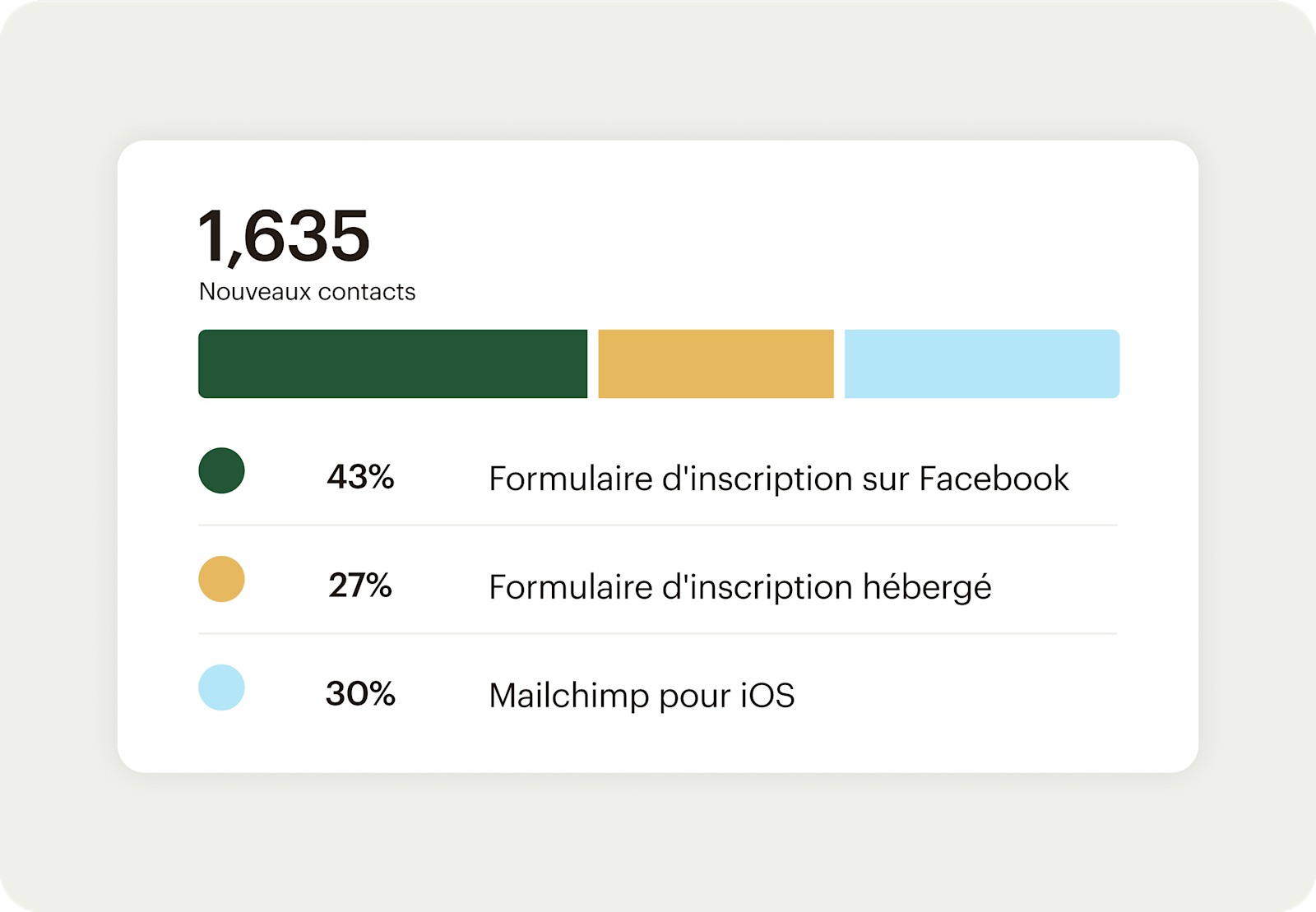Screen dimensions: 1316x912
Task: Click Formulaire in the hébergé row
Action: [x=570, y=587]
